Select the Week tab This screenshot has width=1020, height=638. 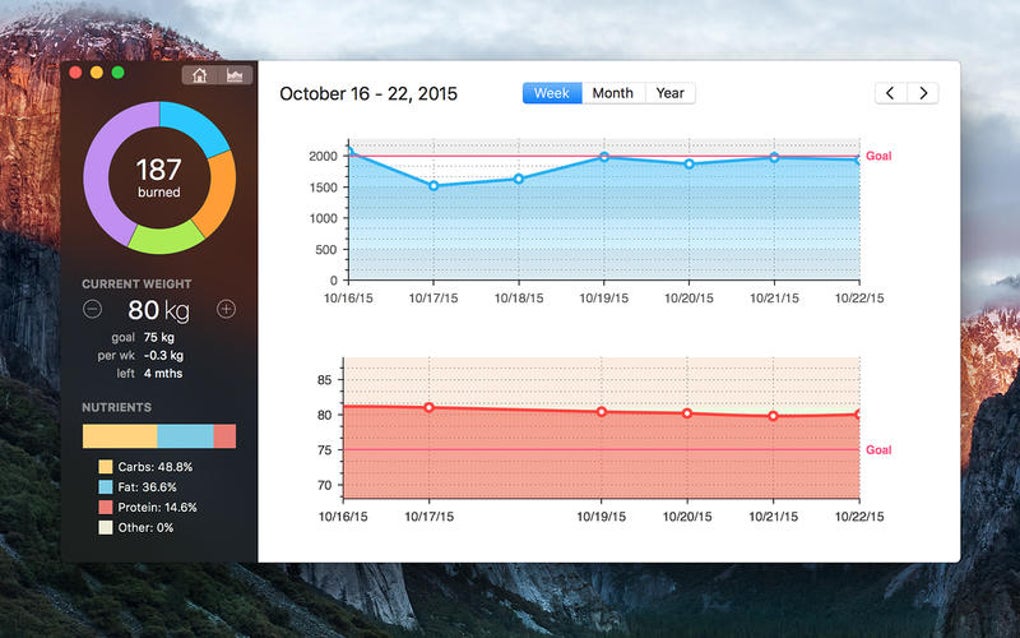[552, 93]
